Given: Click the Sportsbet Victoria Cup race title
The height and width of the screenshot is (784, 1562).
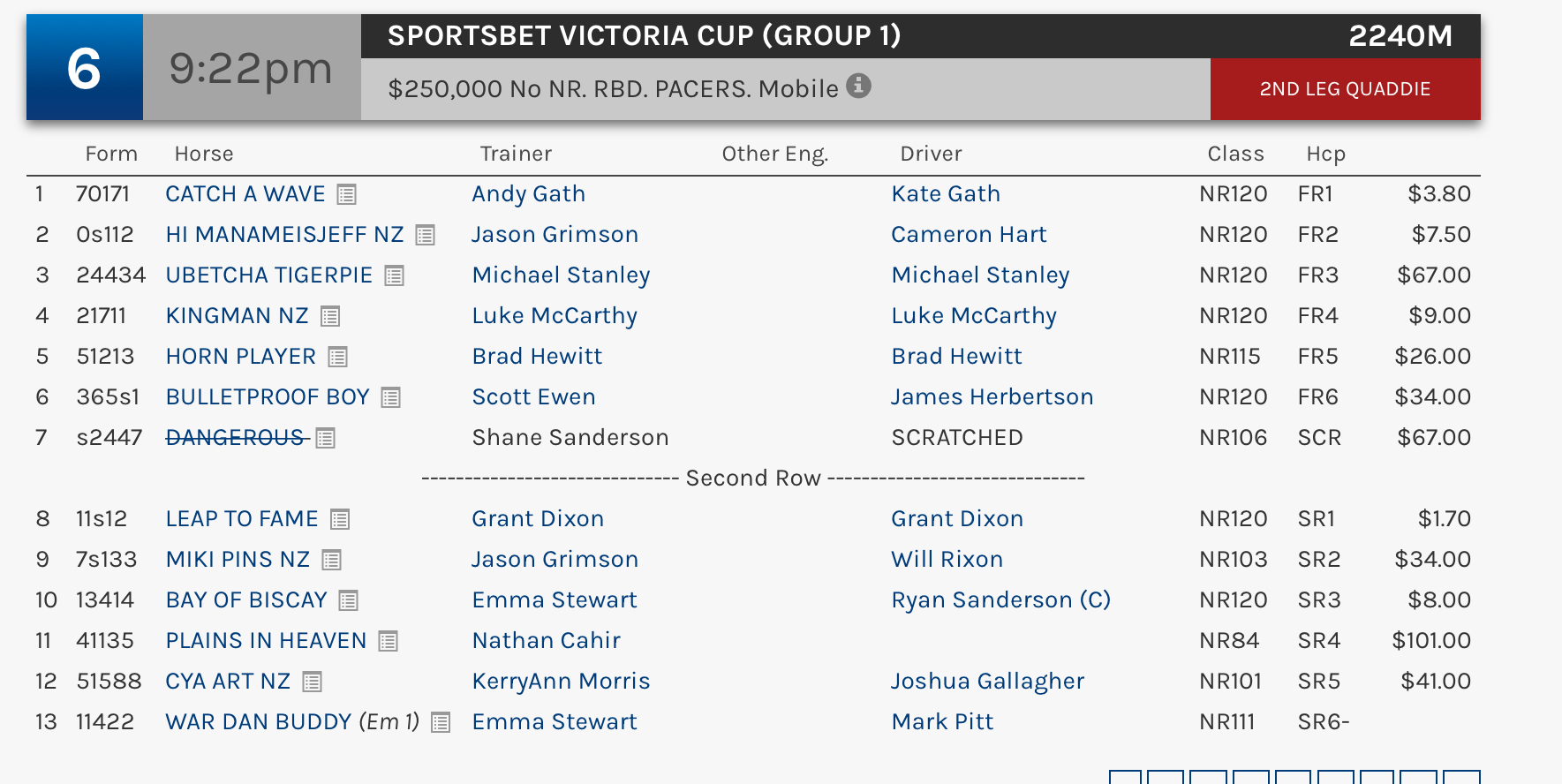Looking at the screenshot, I should (x=644, y=36).
